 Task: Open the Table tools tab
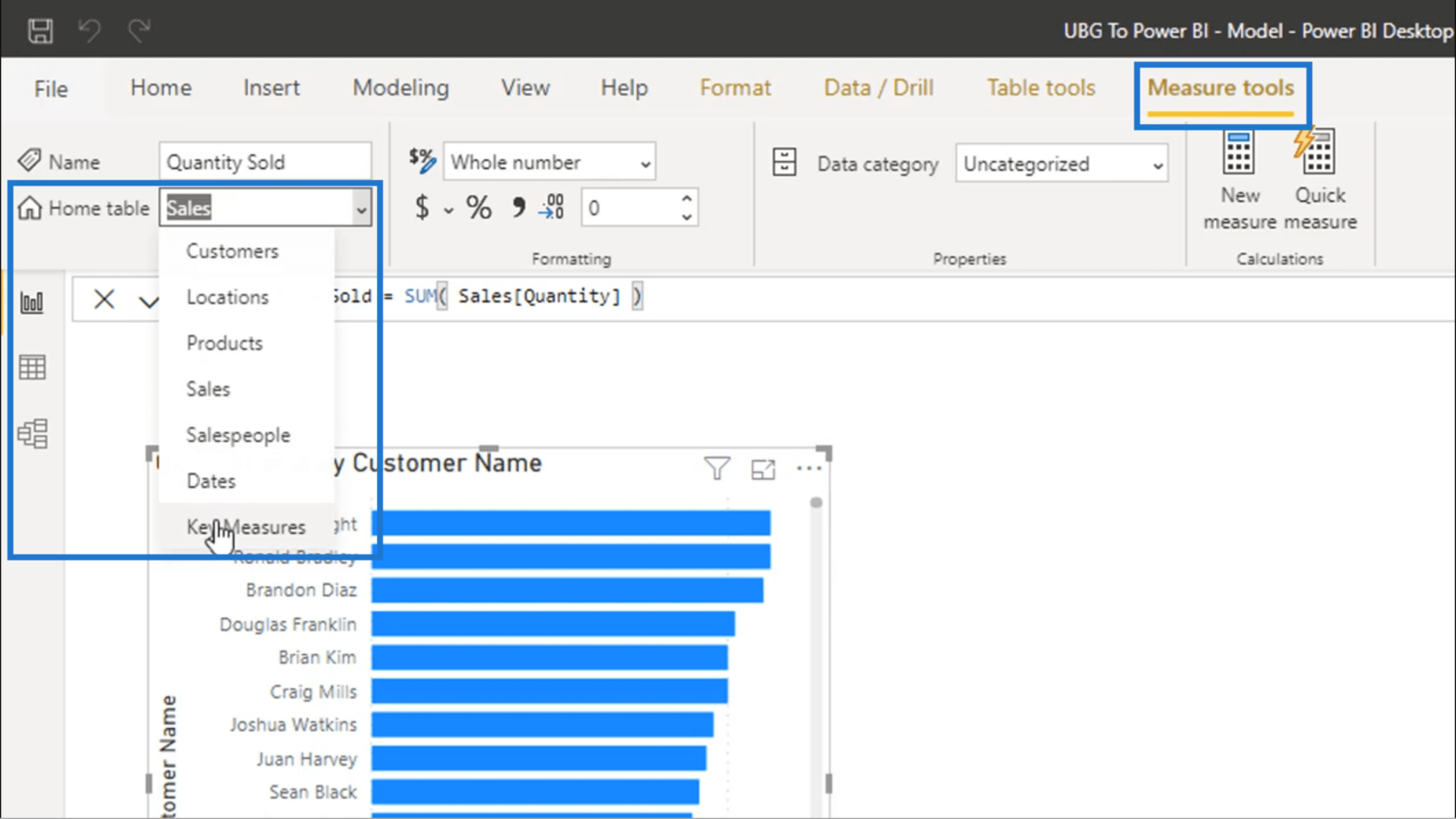point(1041,88)
